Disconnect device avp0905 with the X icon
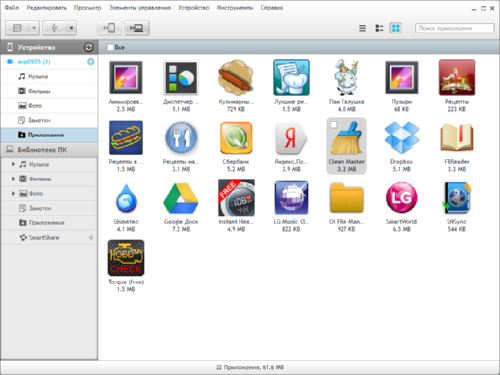The width and height of the screenshot is (500, 375). (x=90, y=62)
